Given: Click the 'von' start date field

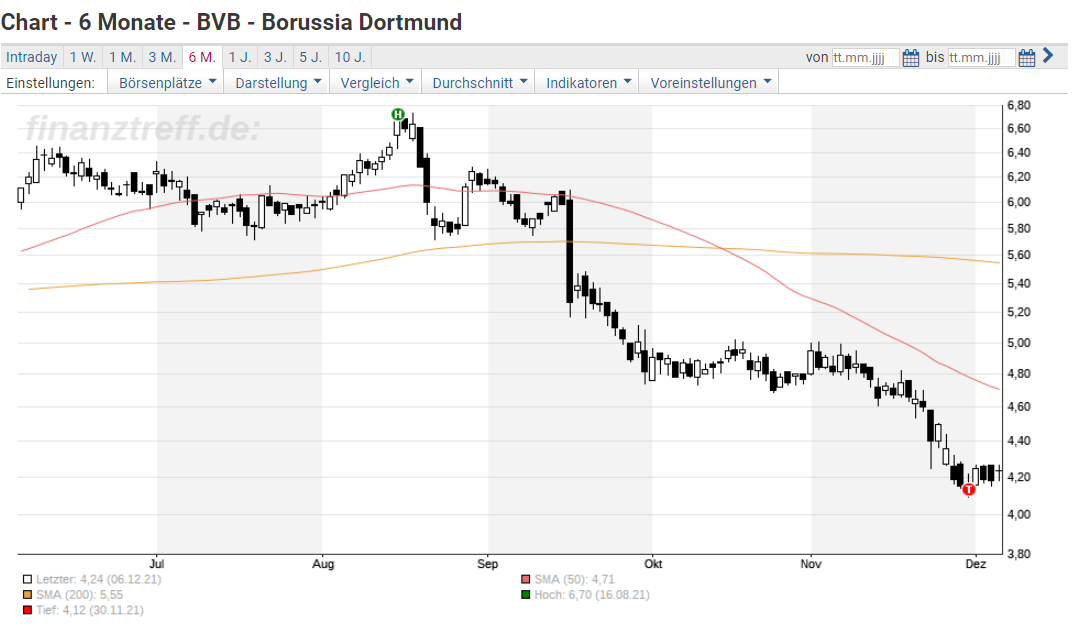Looking at the screenshot, I should point(865,58).
